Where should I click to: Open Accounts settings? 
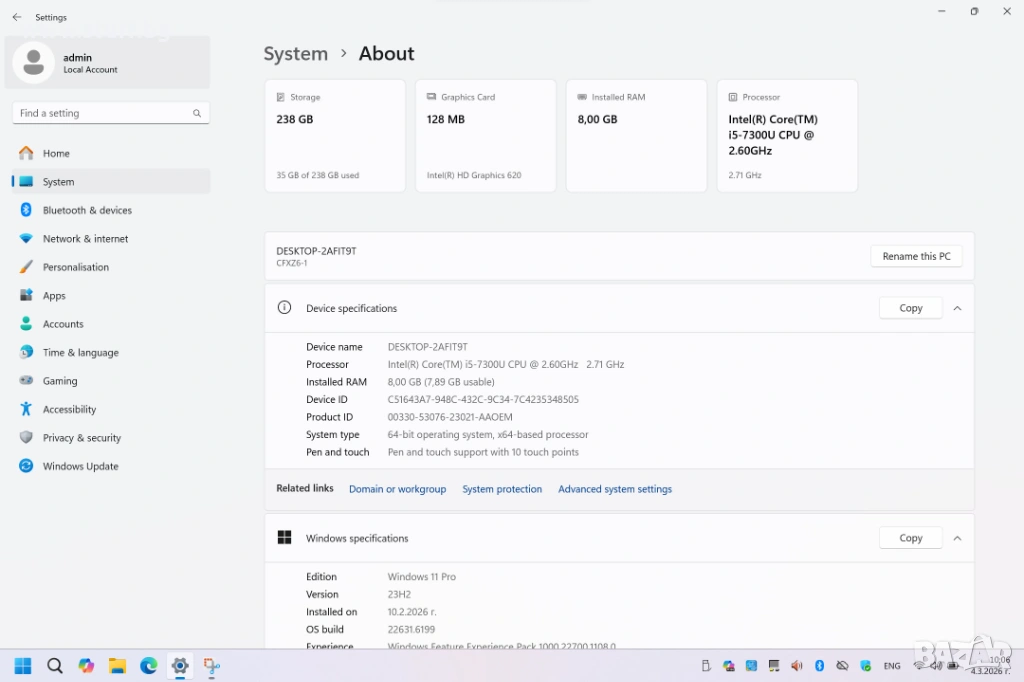[63, 324]
